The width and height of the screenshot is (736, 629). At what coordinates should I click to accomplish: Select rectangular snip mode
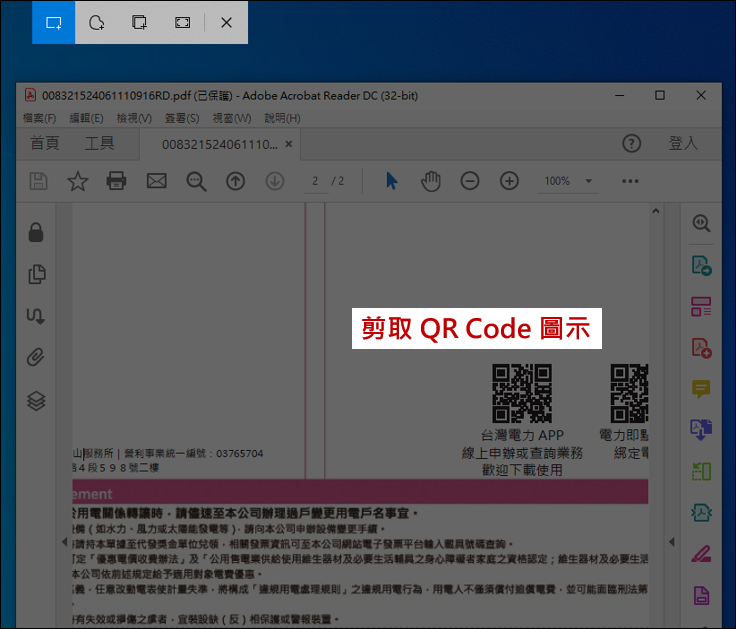[x=54, y=23]
